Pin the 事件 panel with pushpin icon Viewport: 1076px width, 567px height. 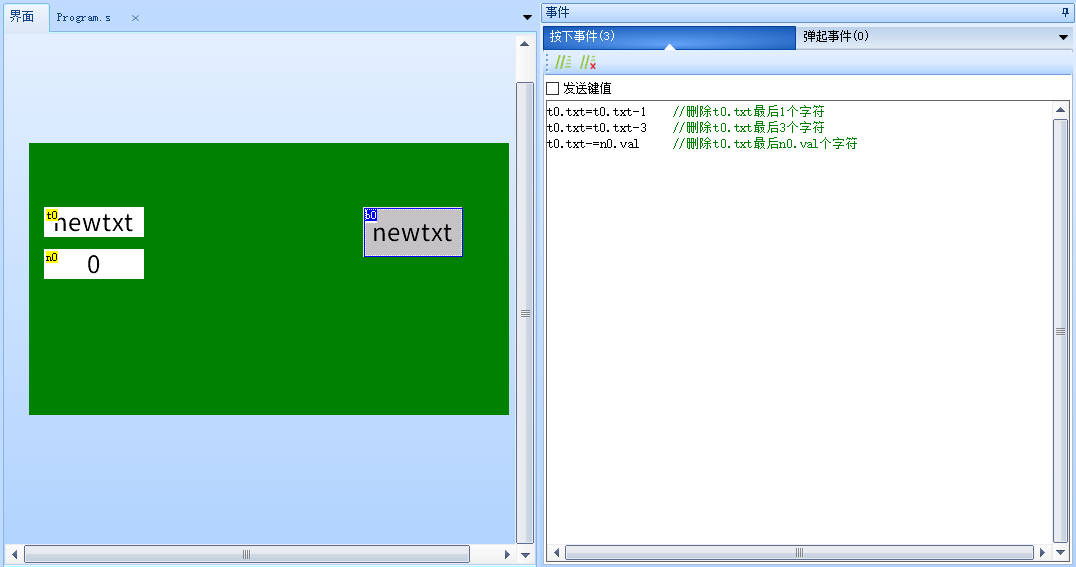pyautogui.click(x=1064, y=12)
